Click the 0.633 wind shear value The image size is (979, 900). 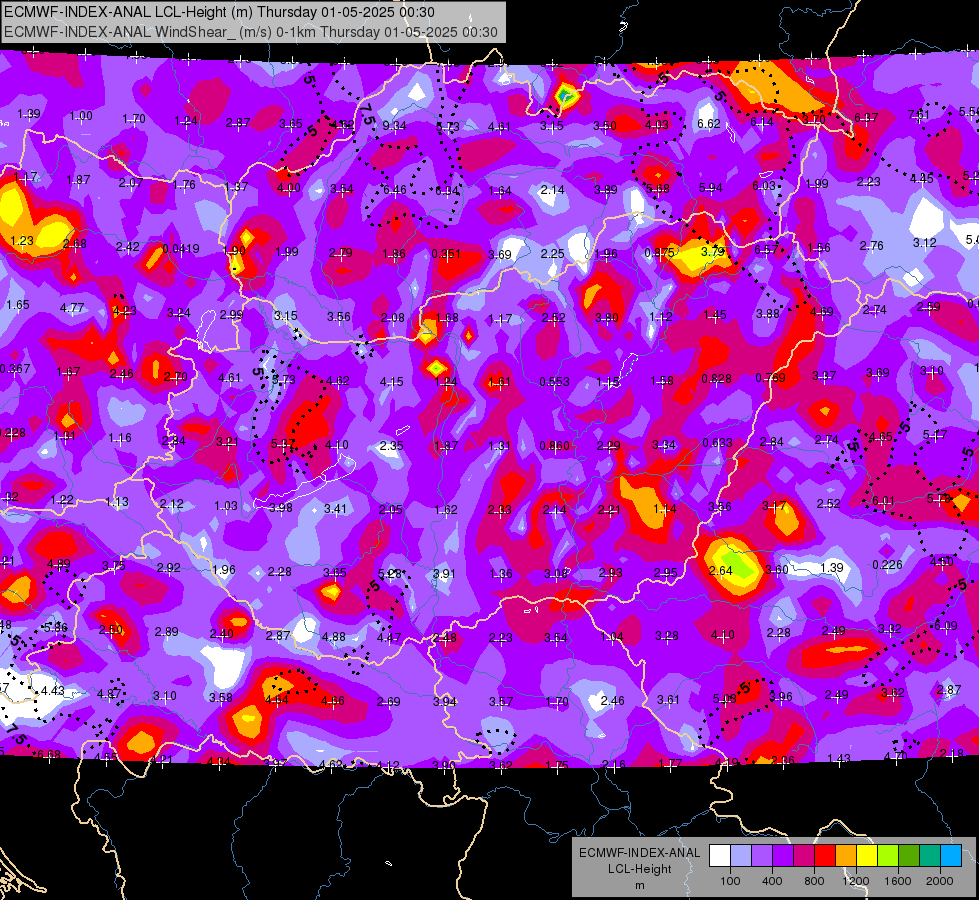point(717,443)
